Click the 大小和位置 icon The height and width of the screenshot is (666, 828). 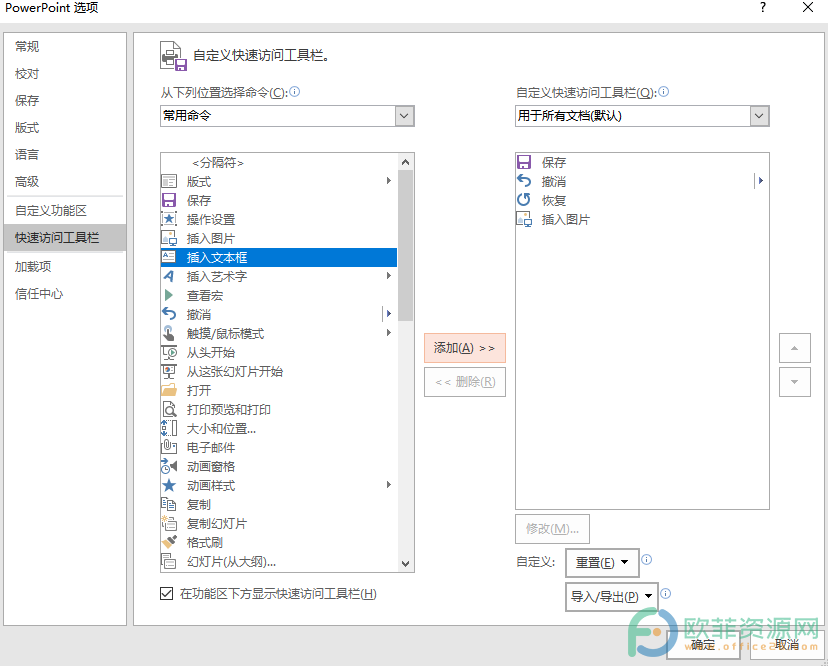pos(169,428)
